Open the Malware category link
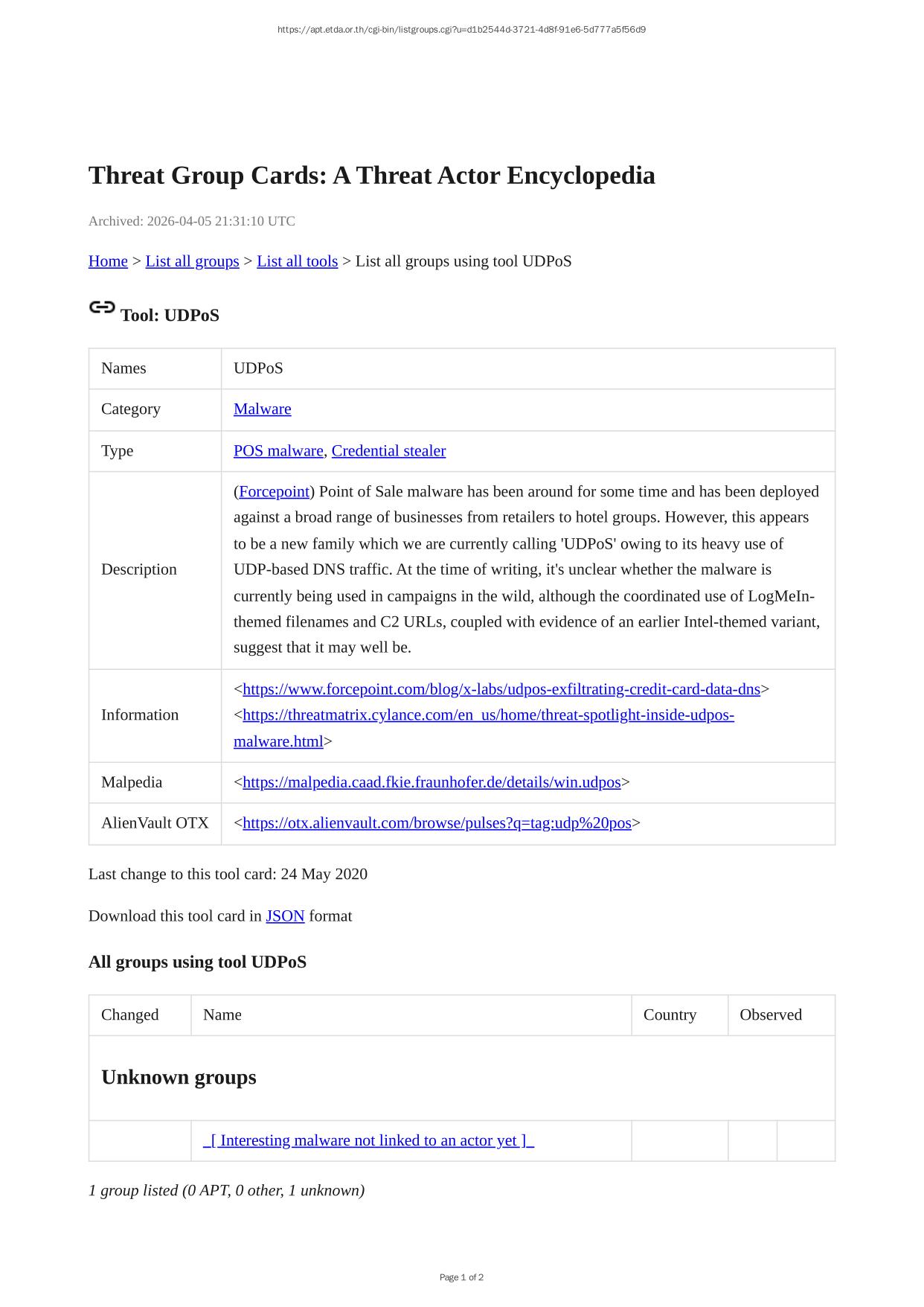 [262, 409]
